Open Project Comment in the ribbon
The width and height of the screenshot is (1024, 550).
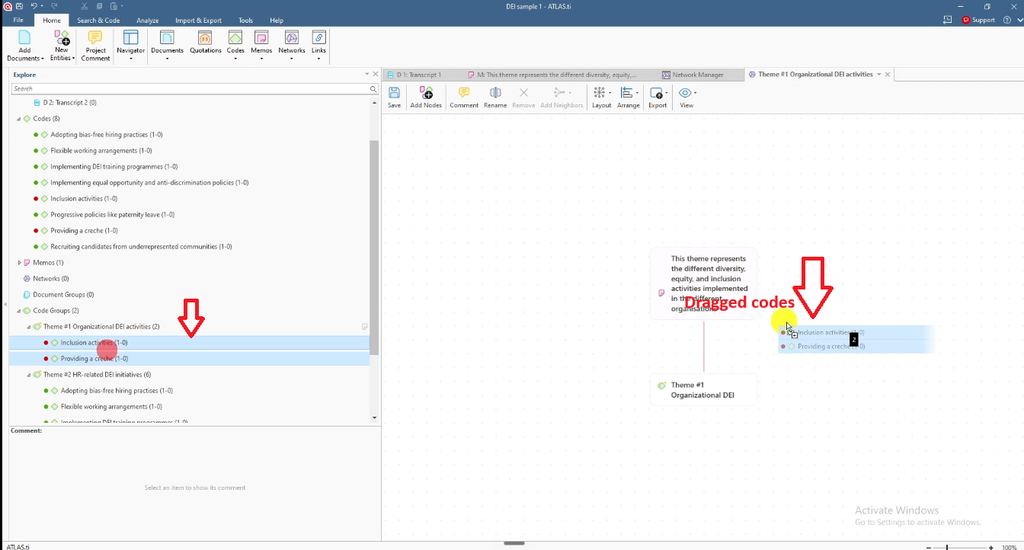point(95,45)
